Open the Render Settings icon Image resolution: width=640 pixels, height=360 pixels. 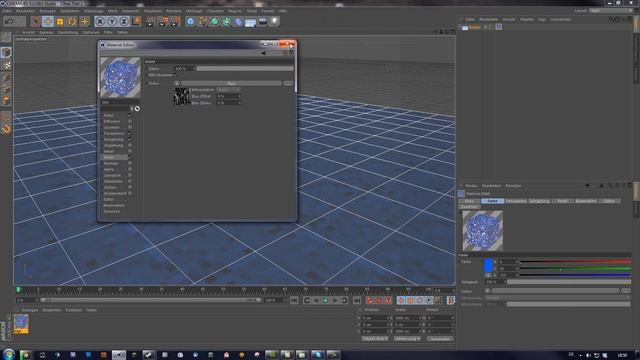coord(176,21)
